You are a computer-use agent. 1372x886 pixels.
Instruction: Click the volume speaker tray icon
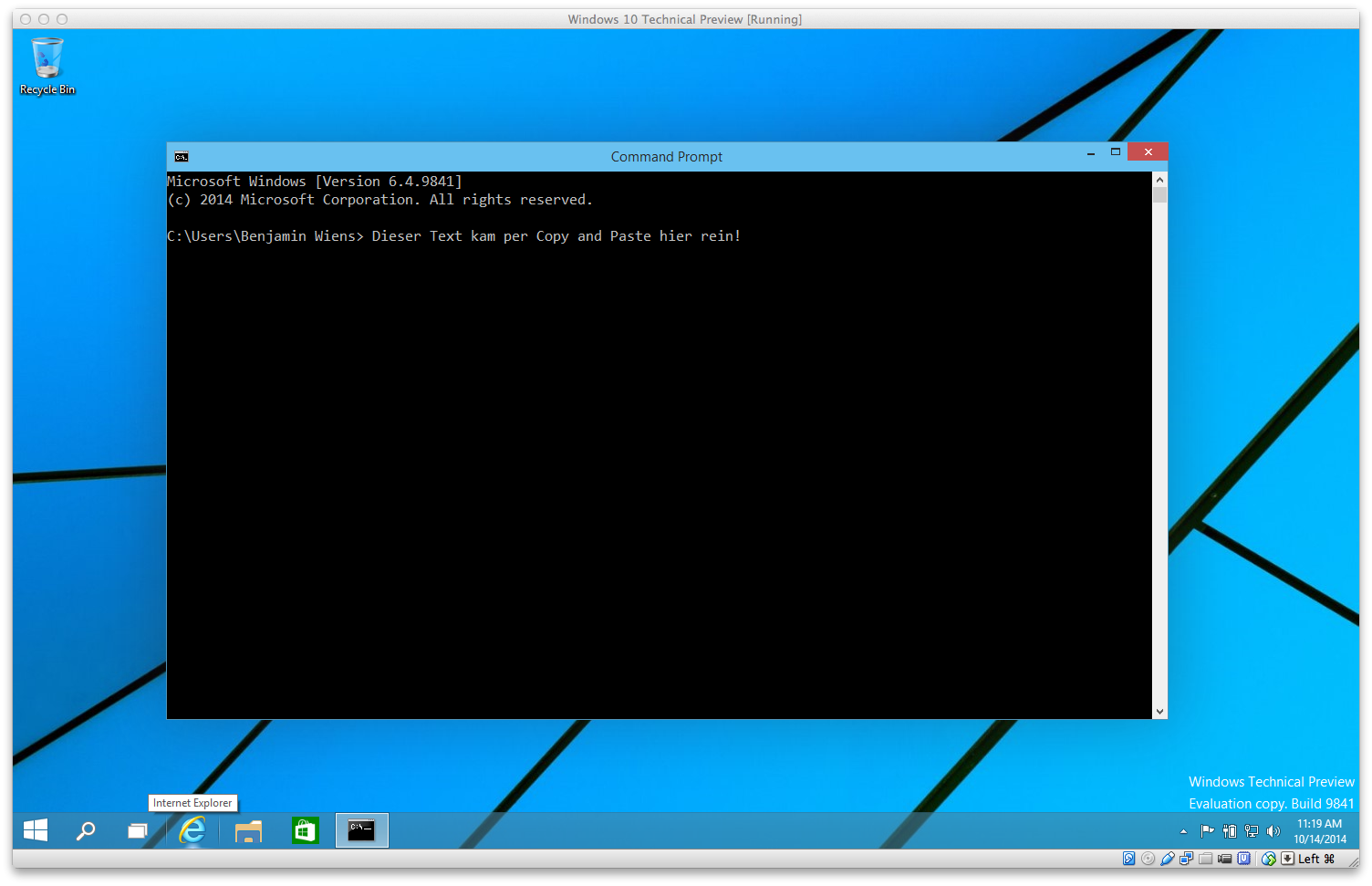coord(1273,831)
